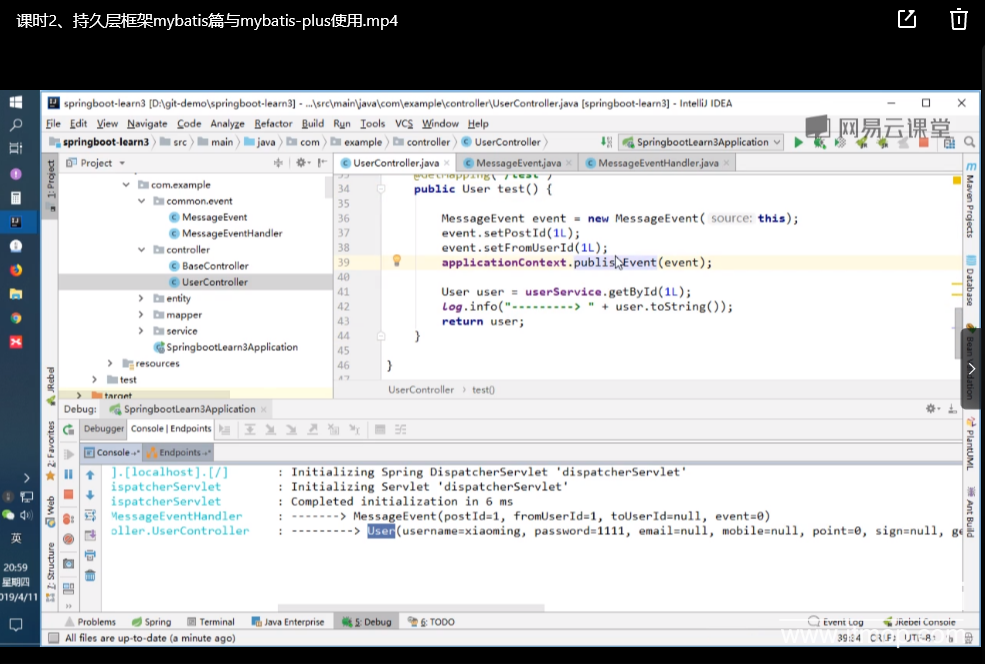The height and width of the screenshot is (664, 985).
Task: Open the SpringbootLearn3Application run configuration dropdown
Action: [x=700, y=142]
